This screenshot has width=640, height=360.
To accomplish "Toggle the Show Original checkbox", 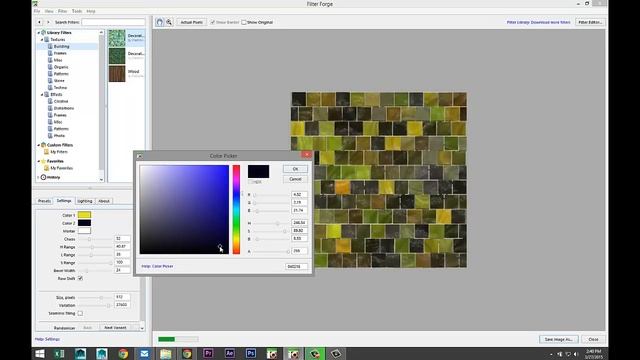I will (244, 22).
